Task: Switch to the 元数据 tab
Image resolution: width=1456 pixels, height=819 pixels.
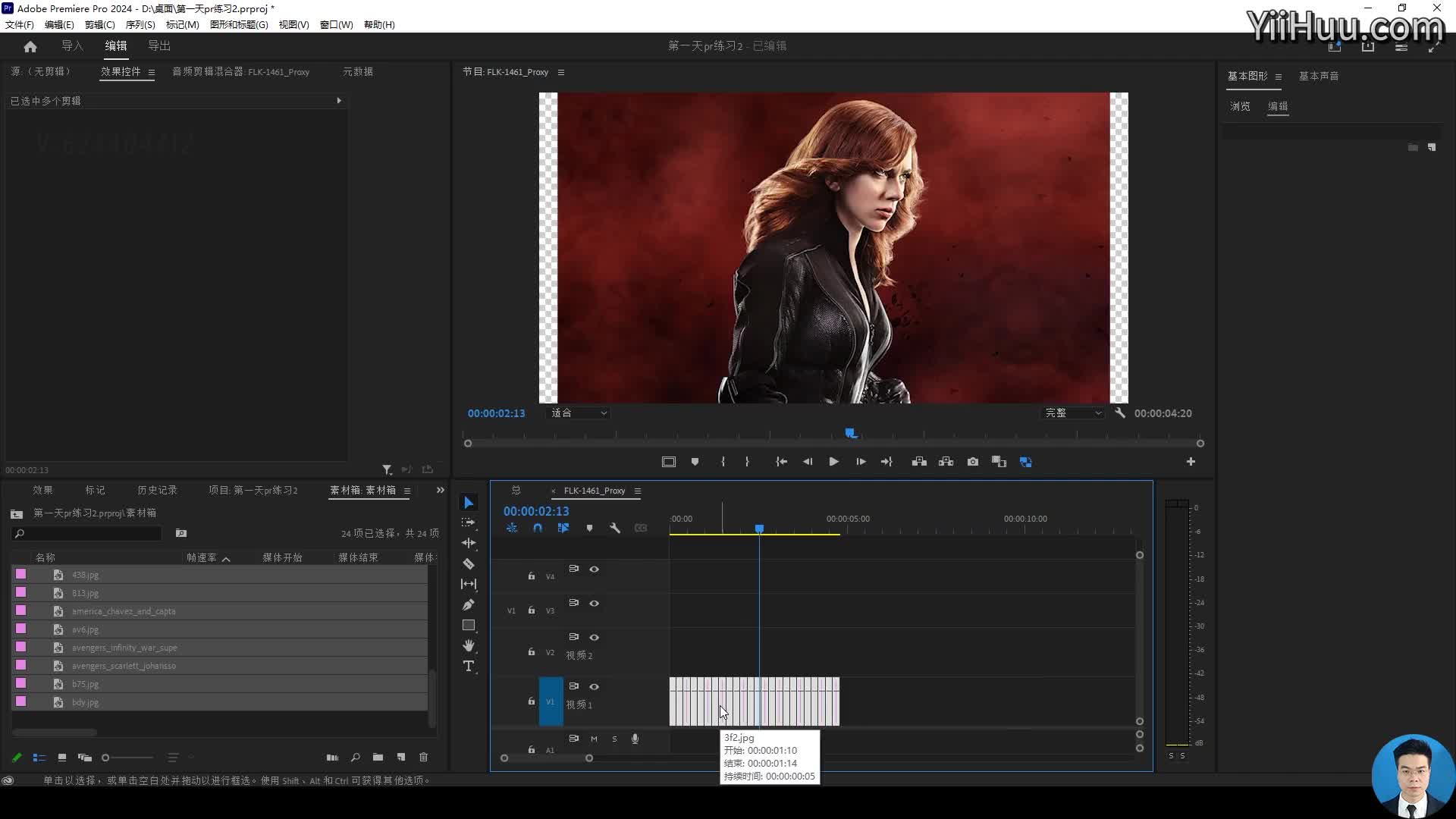Action: [358, 71]
